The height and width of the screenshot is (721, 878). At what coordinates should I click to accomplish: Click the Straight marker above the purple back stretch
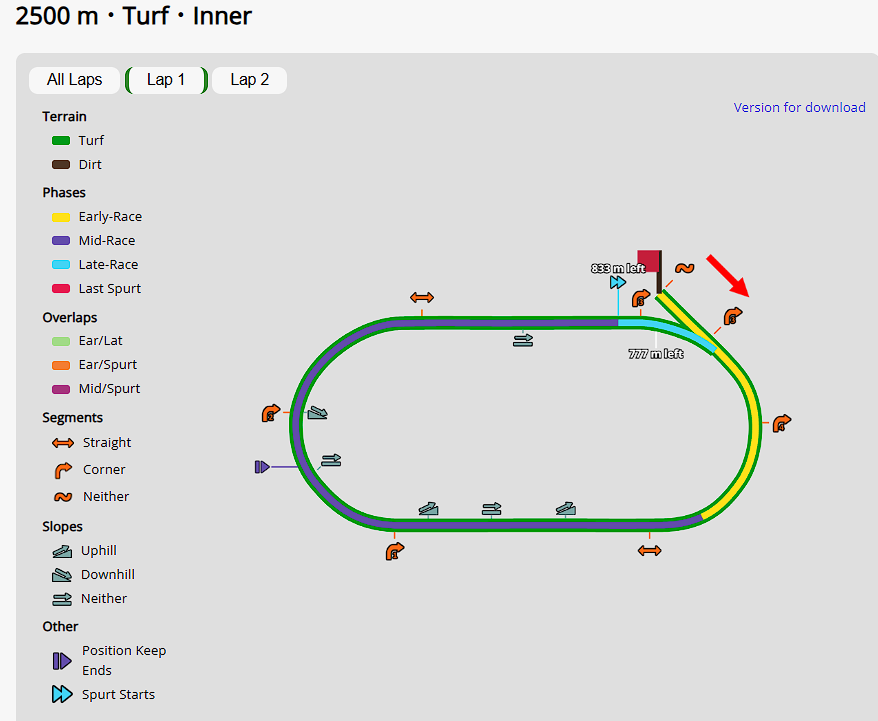pyautogui.click(x=422, y=297)
